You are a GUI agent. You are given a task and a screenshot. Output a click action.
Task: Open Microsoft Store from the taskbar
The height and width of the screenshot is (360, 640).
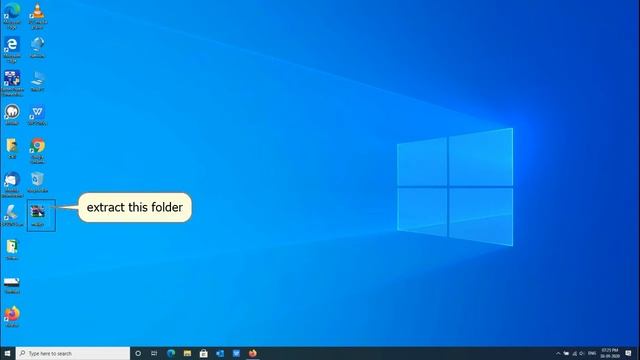coord(203,353)
